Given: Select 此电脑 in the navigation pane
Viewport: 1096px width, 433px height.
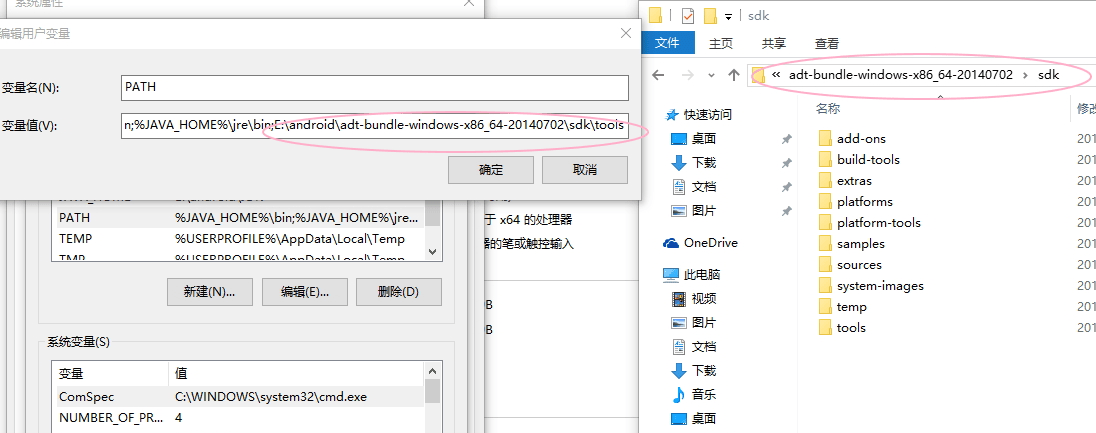Looking at the screenshot, I should pos(701,274).
